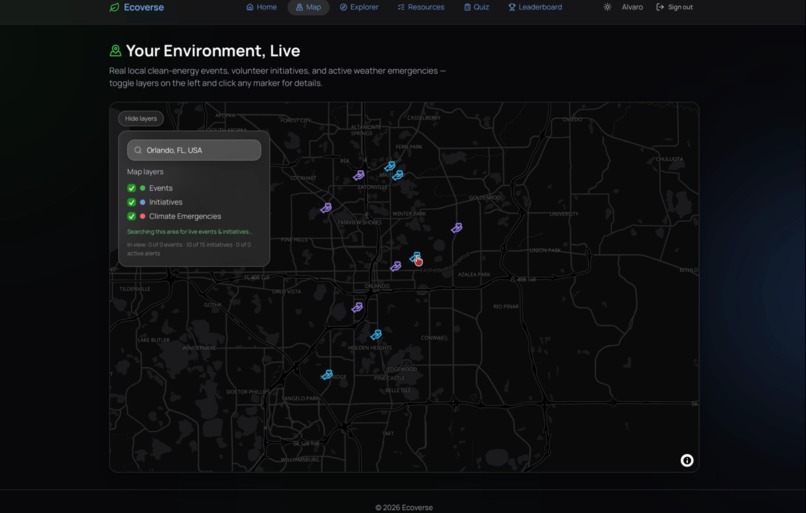Toggle the light/dark theme sun icon
Viewport: 806px width, 513px height.
607,7
